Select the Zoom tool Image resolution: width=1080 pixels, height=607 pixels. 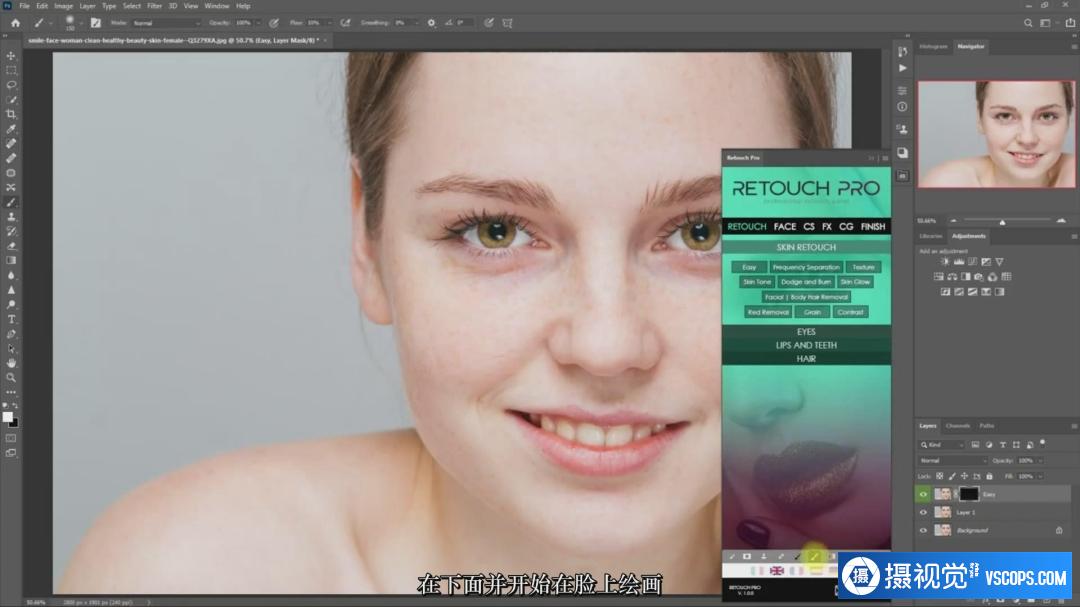11,378
